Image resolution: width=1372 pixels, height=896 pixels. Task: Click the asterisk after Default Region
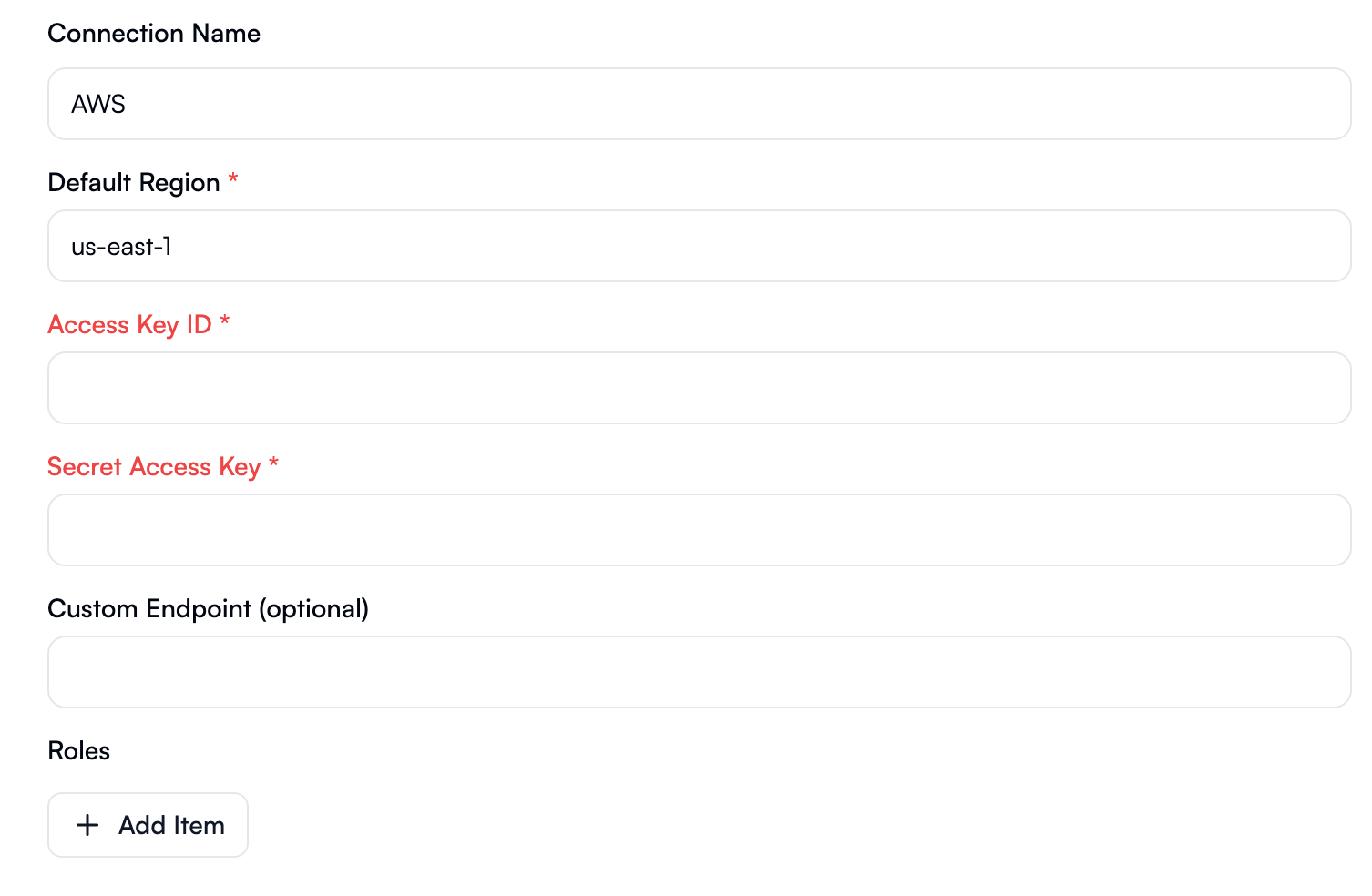pos(233,182)
